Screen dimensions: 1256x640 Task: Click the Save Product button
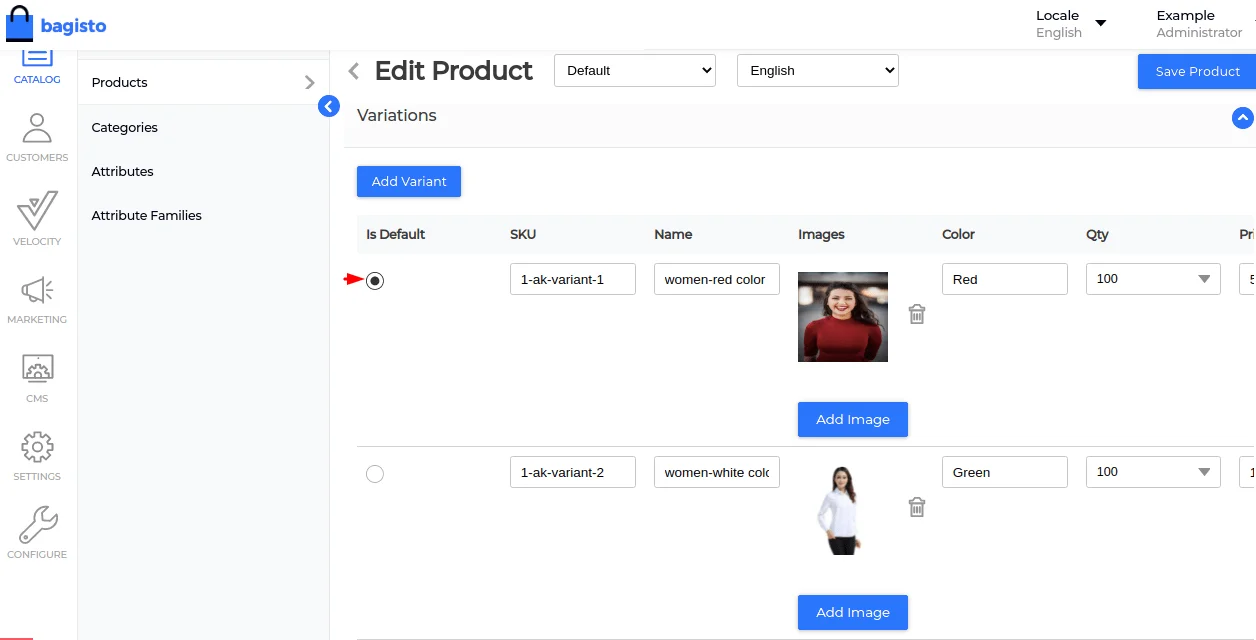[1197, 71]
